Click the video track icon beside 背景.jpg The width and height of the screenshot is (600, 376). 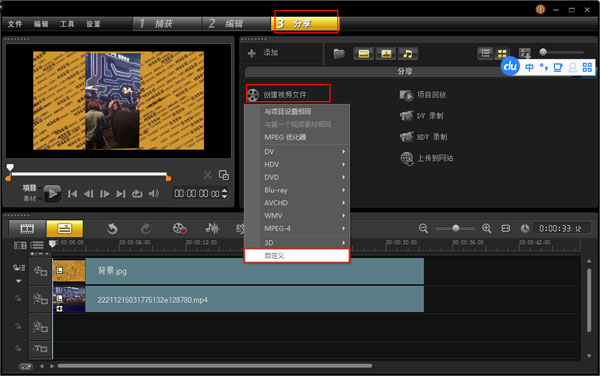tap(40, 271)
